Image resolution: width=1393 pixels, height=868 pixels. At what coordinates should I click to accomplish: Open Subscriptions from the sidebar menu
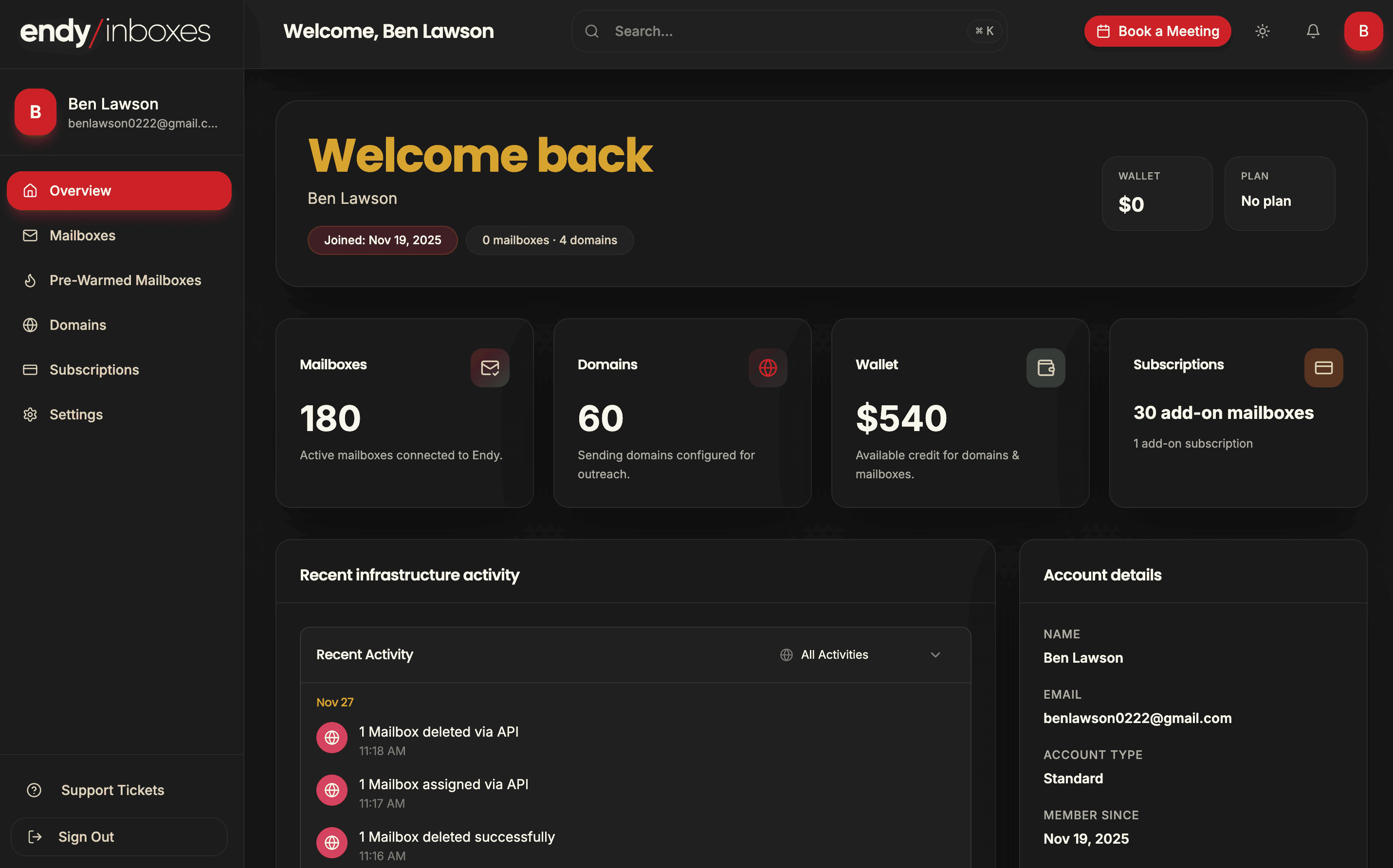coord(93,369)
